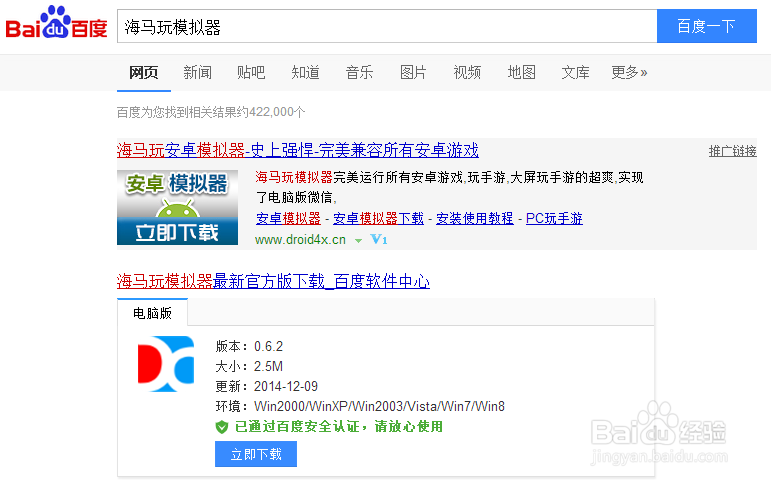
Task: Click the 海马玩 app logo icon
Action: coord(166,364)
